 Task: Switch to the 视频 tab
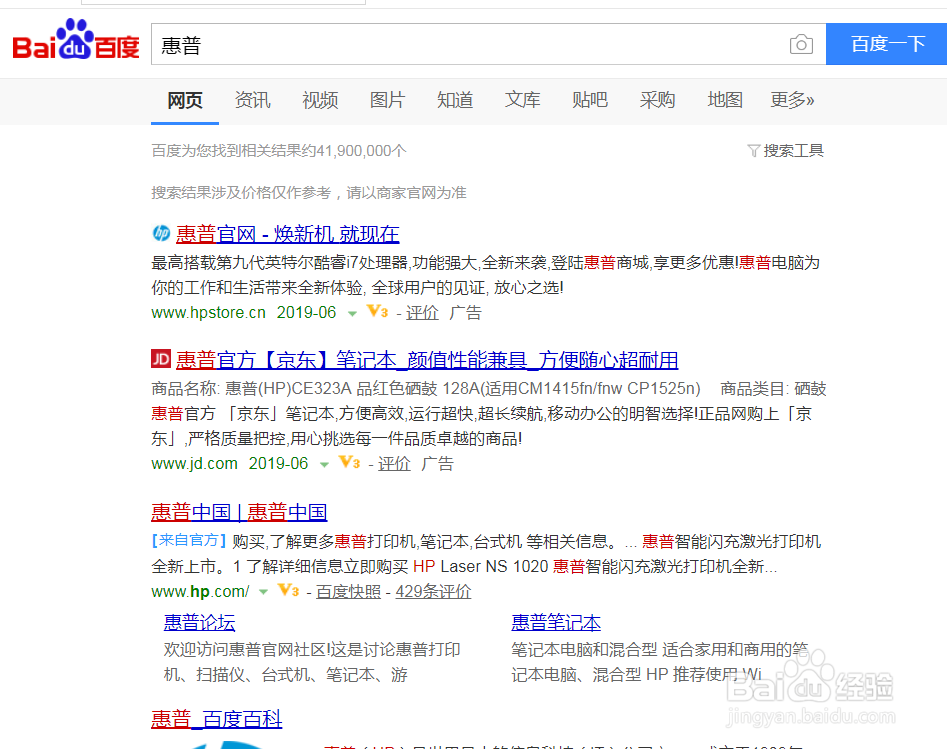click(x=320, y=100)
